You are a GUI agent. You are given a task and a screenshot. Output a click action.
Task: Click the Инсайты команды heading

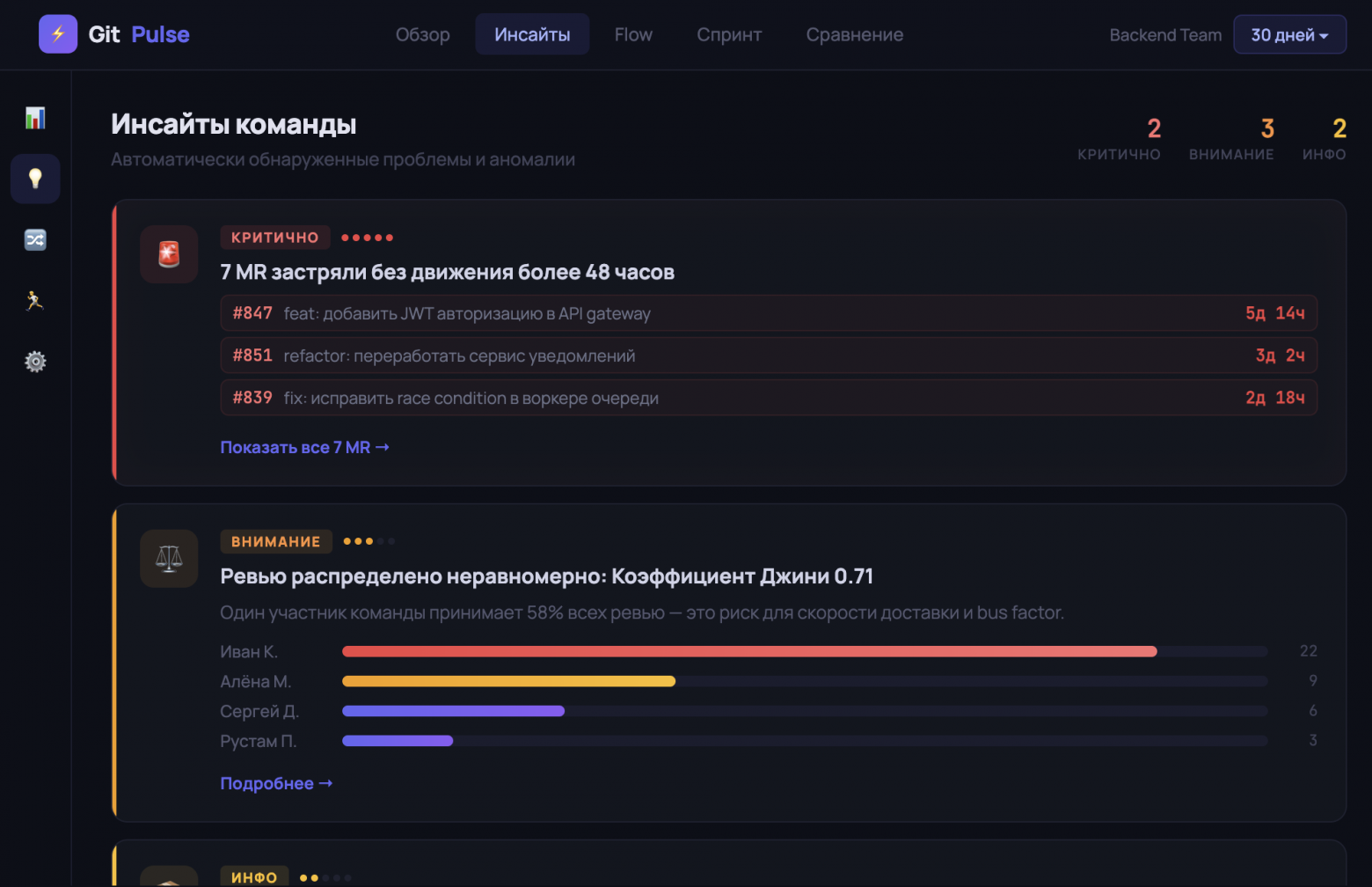234,124
